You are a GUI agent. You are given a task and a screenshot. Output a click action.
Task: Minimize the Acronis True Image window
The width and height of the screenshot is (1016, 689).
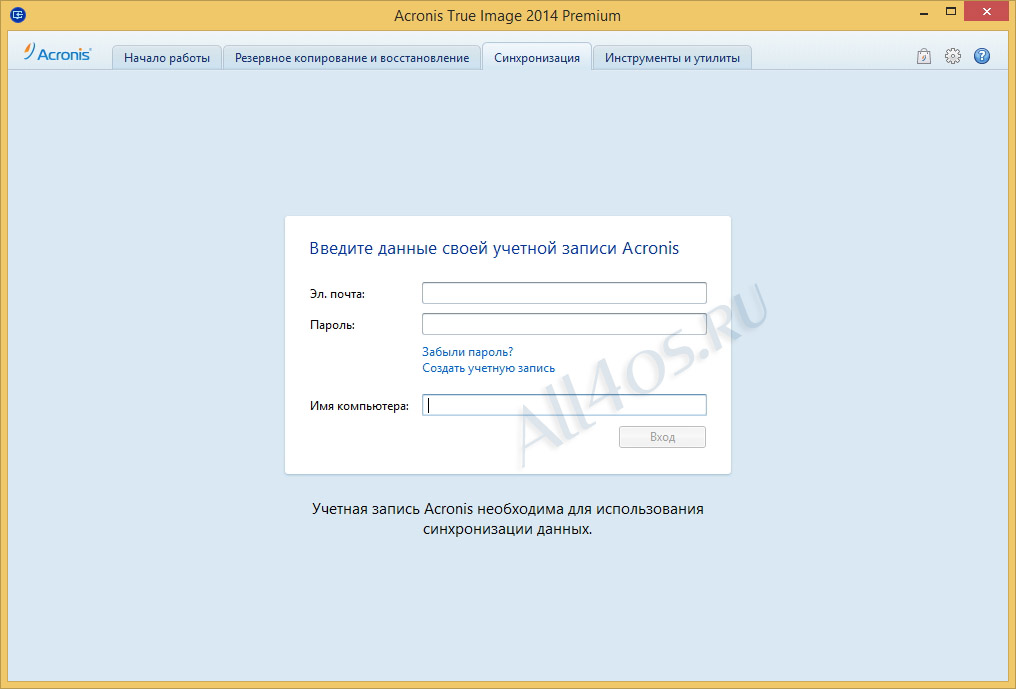[x=923, y=12]
